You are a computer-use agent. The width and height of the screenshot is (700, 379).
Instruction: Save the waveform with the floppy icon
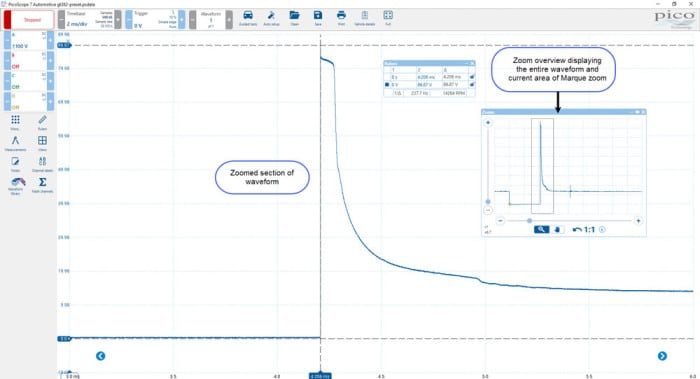coord(318,18)
